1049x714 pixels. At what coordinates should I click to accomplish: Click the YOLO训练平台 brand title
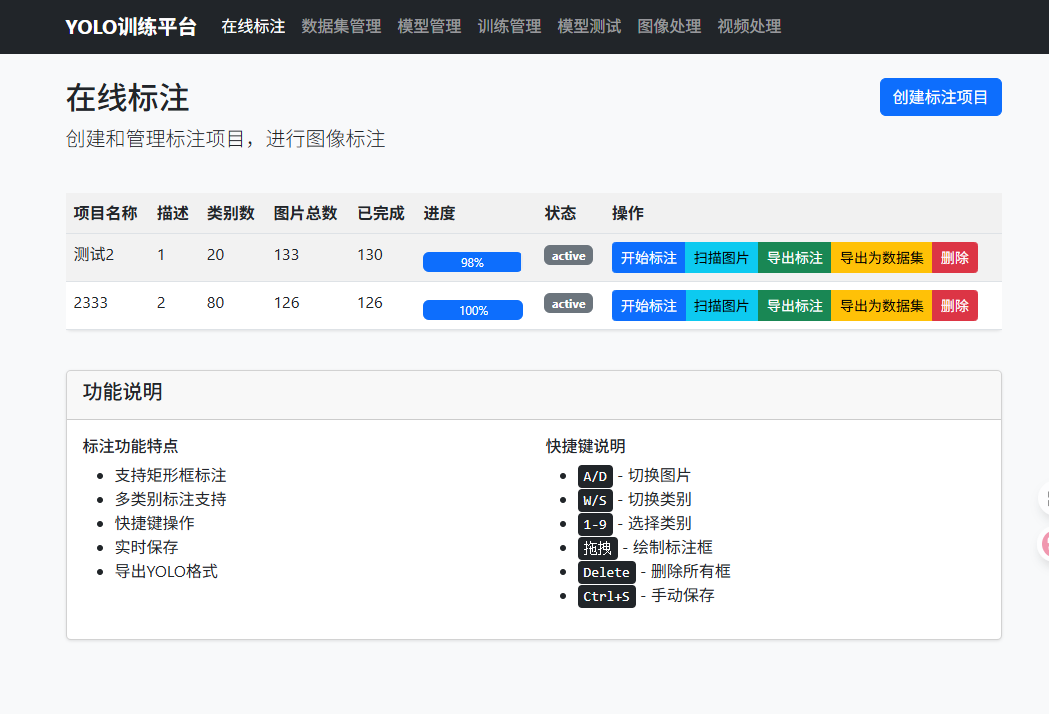[x=130, y=27]
